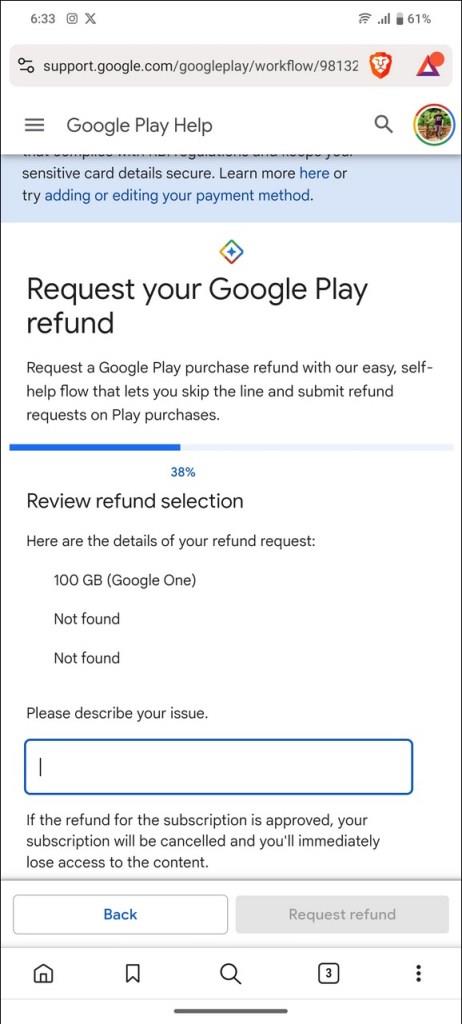Tap the Brave Rewards triangle icon
This screenshot has height=1024, width=462.
pos(430,65)
